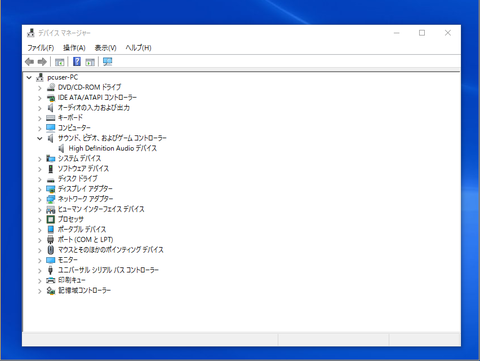480x361 pixels.
Task: Select the pcuser-PC label
Action: pyautogui.click(x=63, y=77)
